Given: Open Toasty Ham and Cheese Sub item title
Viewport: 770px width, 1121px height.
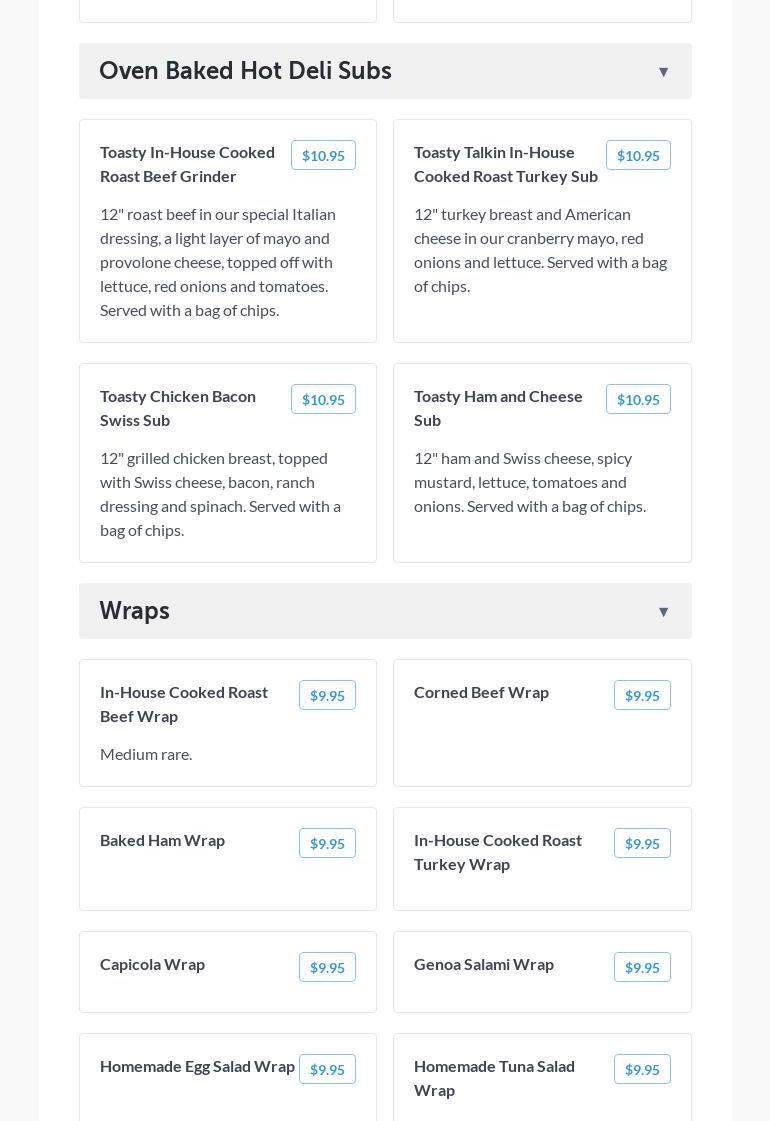Looking at the screenshot, I should pos(498,408).
